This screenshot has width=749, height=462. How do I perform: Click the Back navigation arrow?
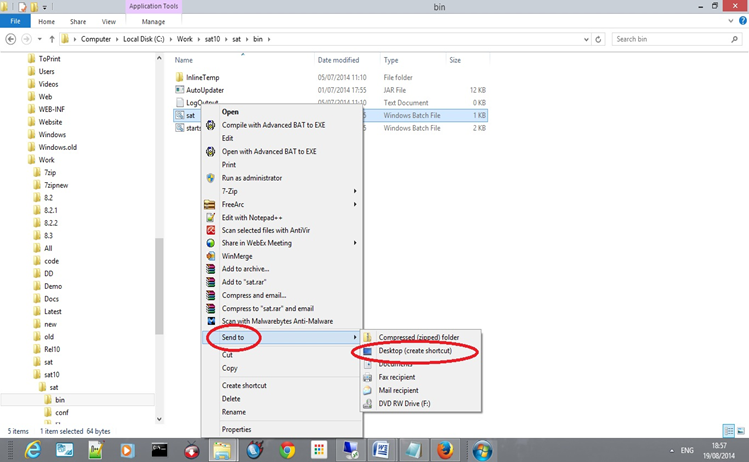[x=11, y=39]
